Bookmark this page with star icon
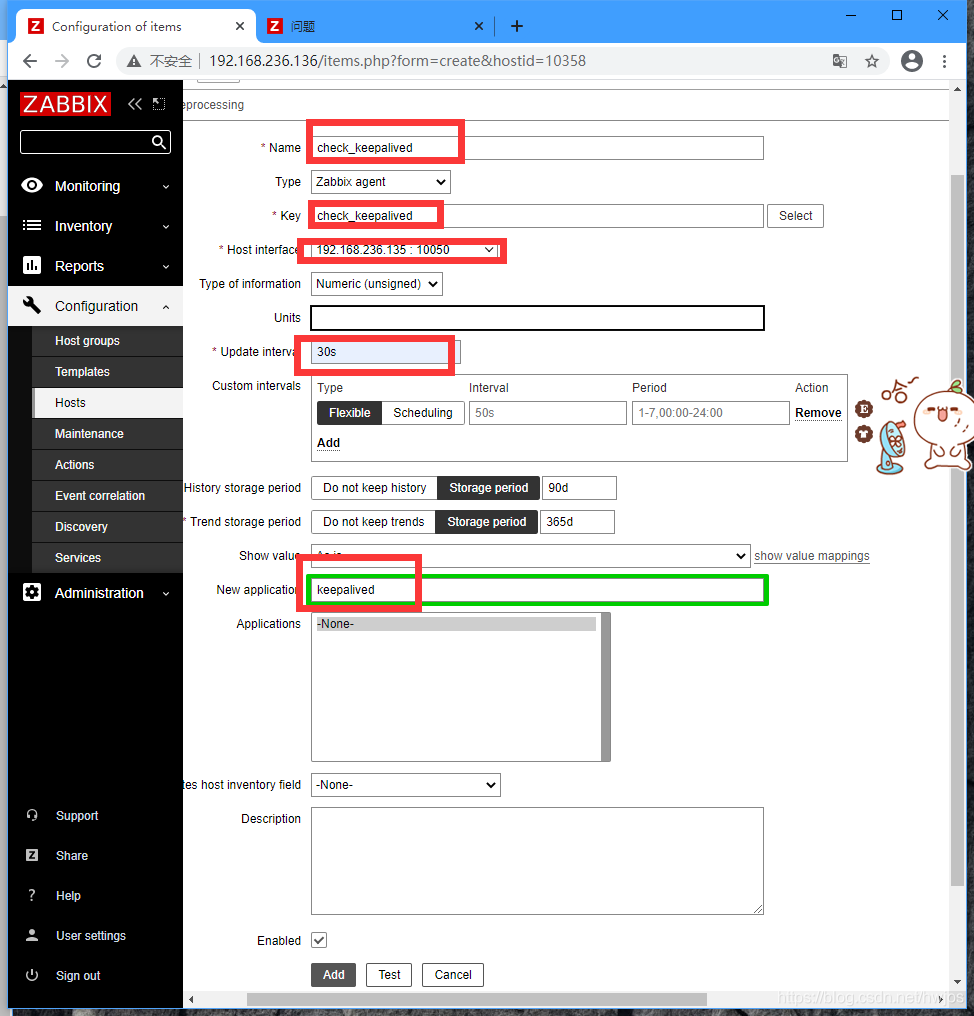 (x=872, y=61)
